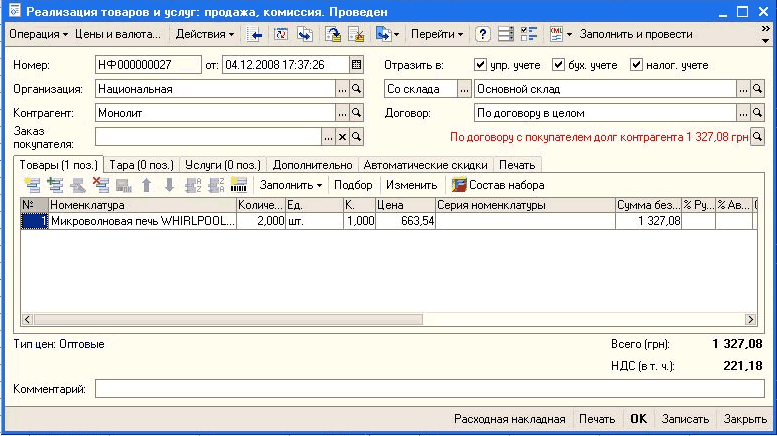The image size is (777, 436).
Task: Delete the current row in goods table
Action: [x=101, y=185]
